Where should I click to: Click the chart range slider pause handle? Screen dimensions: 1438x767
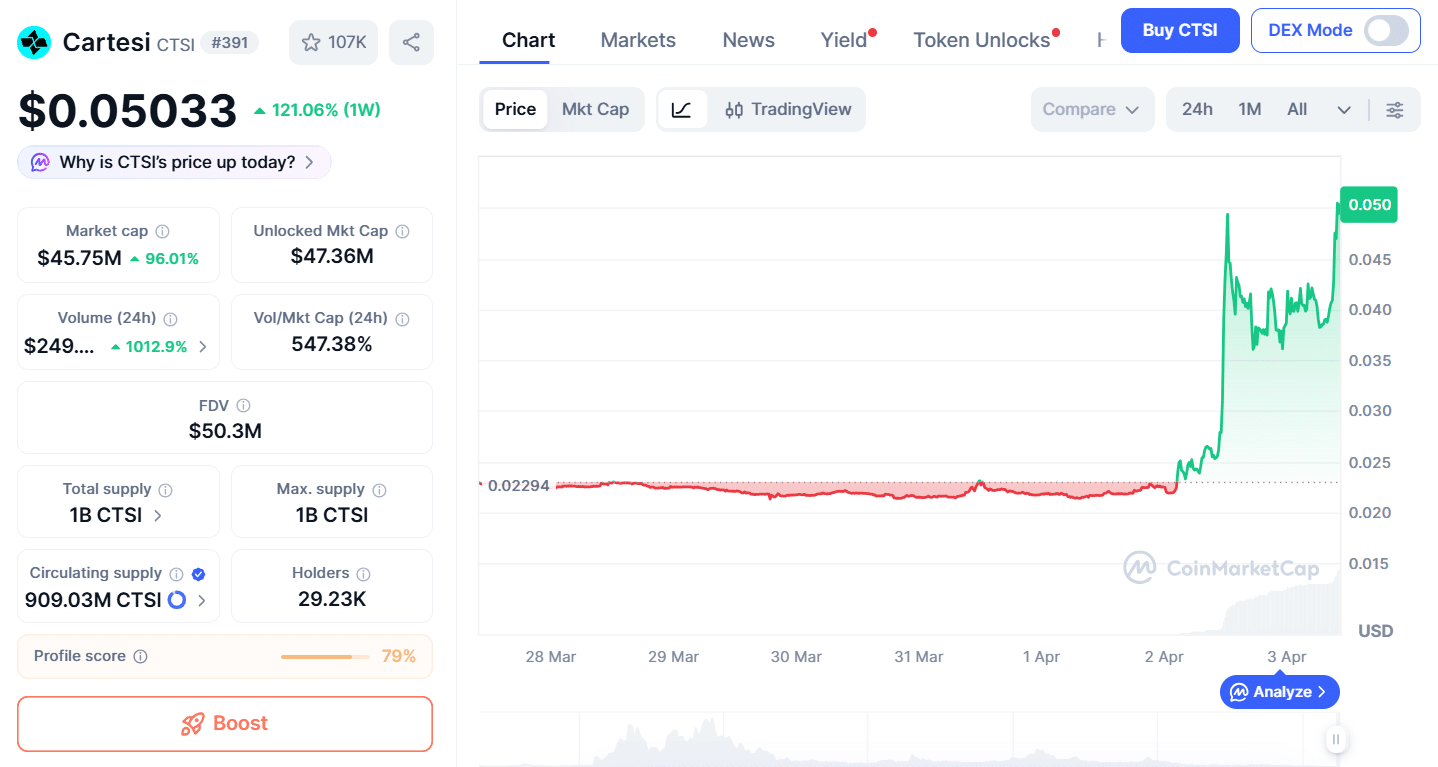point(1335,740)
